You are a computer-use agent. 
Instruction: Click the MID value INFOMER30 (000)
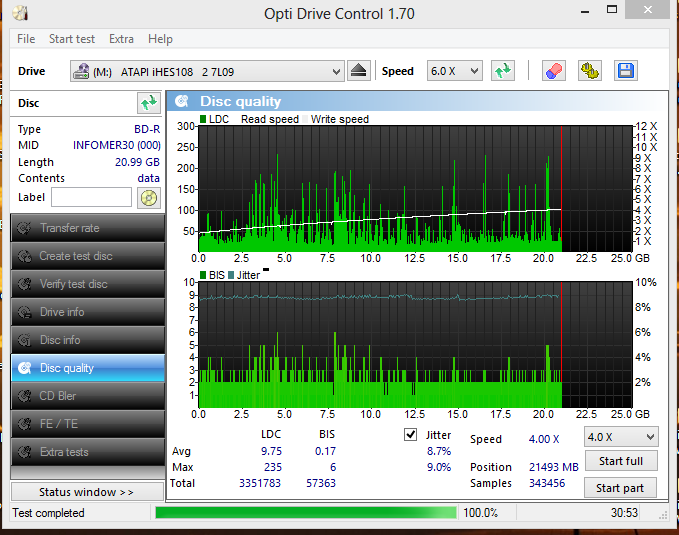pyautogui.click(x=116, y=145)
